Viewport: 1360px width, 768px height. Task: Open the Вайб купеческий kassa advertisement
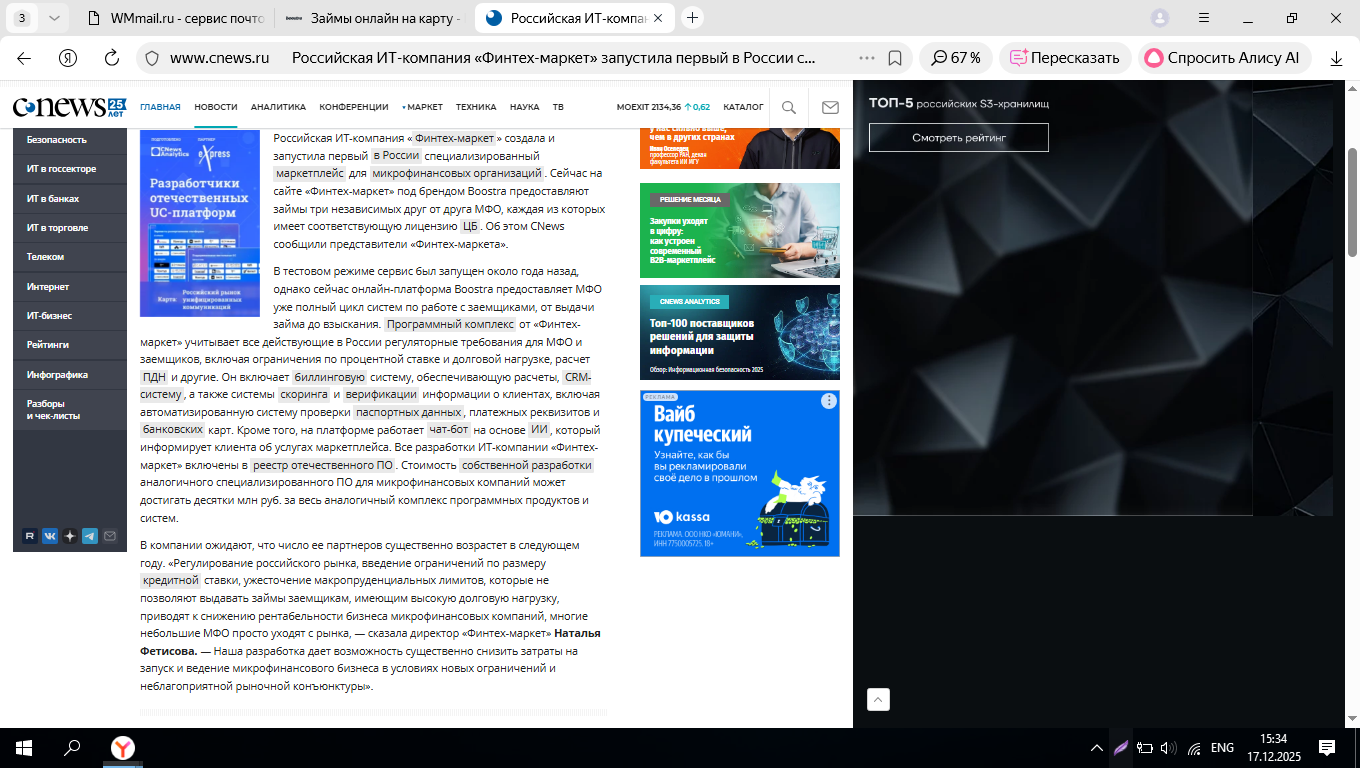coord(740,474)
